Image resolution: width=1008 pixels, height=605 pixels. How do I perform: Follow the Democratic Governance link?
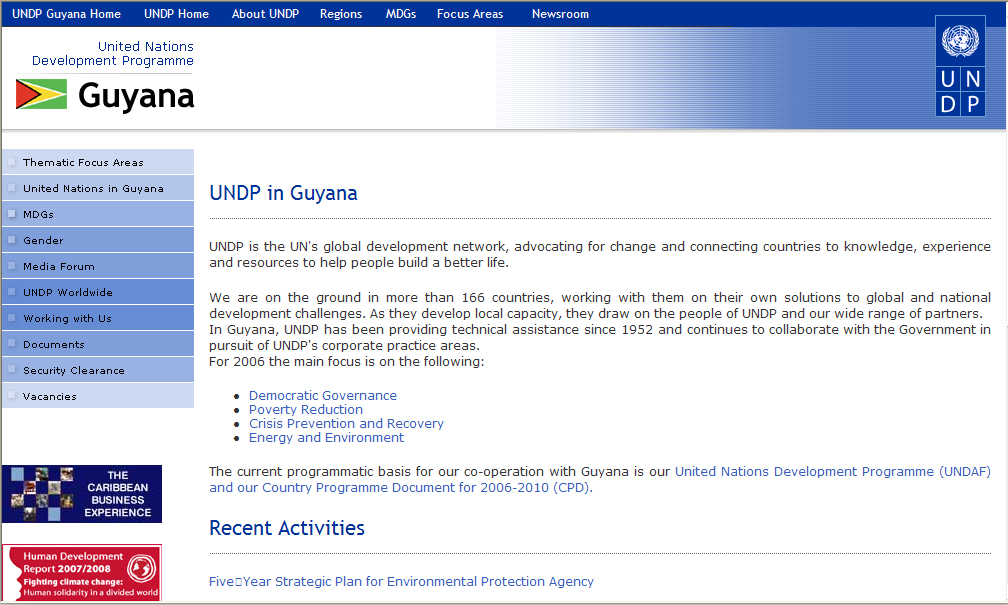[x=323, y=396]
